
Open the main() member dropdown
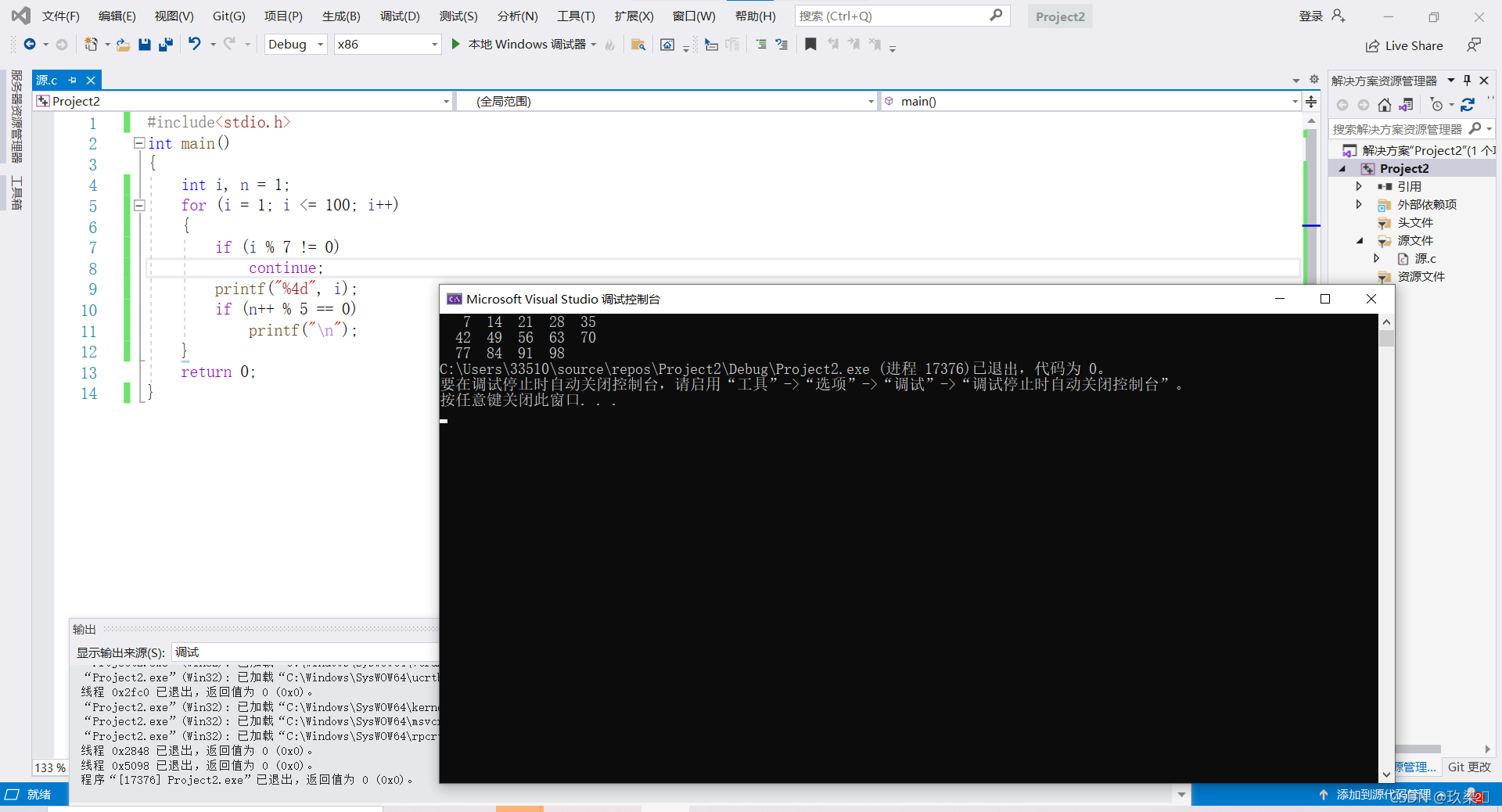pyautogui.click(x=1091, y=101)
